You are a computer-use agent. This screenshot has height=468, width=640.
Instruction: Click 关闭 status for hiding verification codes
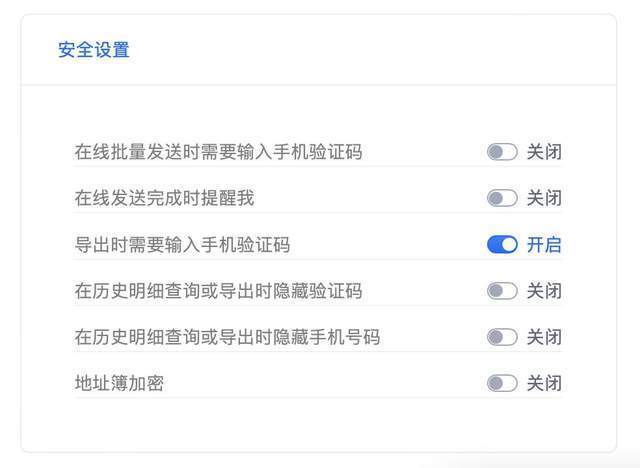click(x=544, y=291)
